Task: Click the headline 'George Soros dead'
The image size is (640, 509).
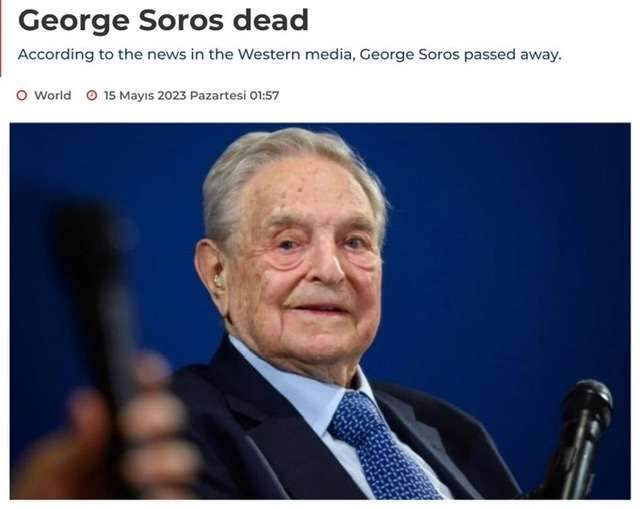Action: coord(163,20)
